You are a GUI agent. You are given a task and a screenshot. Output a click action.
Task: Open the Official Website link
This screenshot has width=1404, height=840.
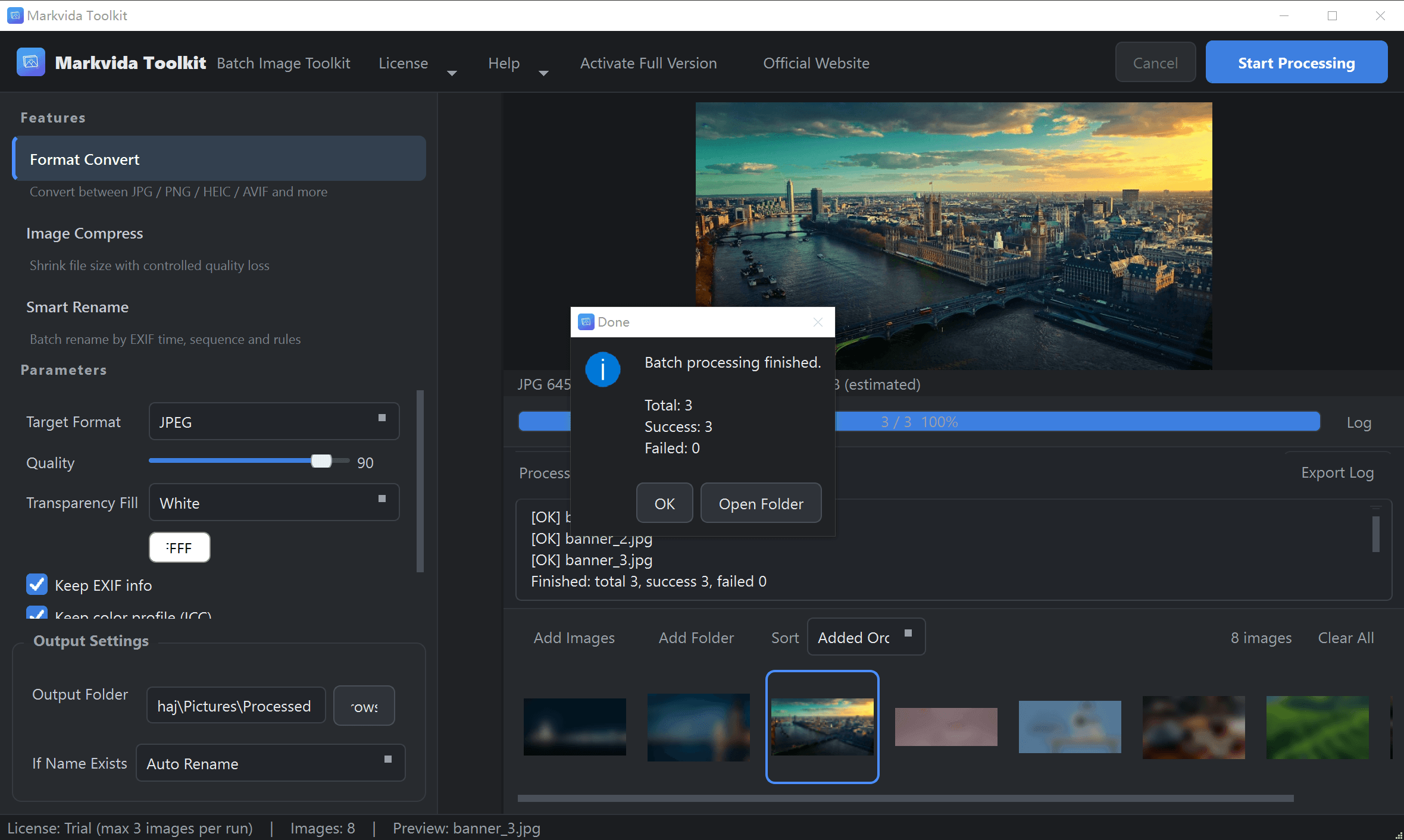click(816, 63)
